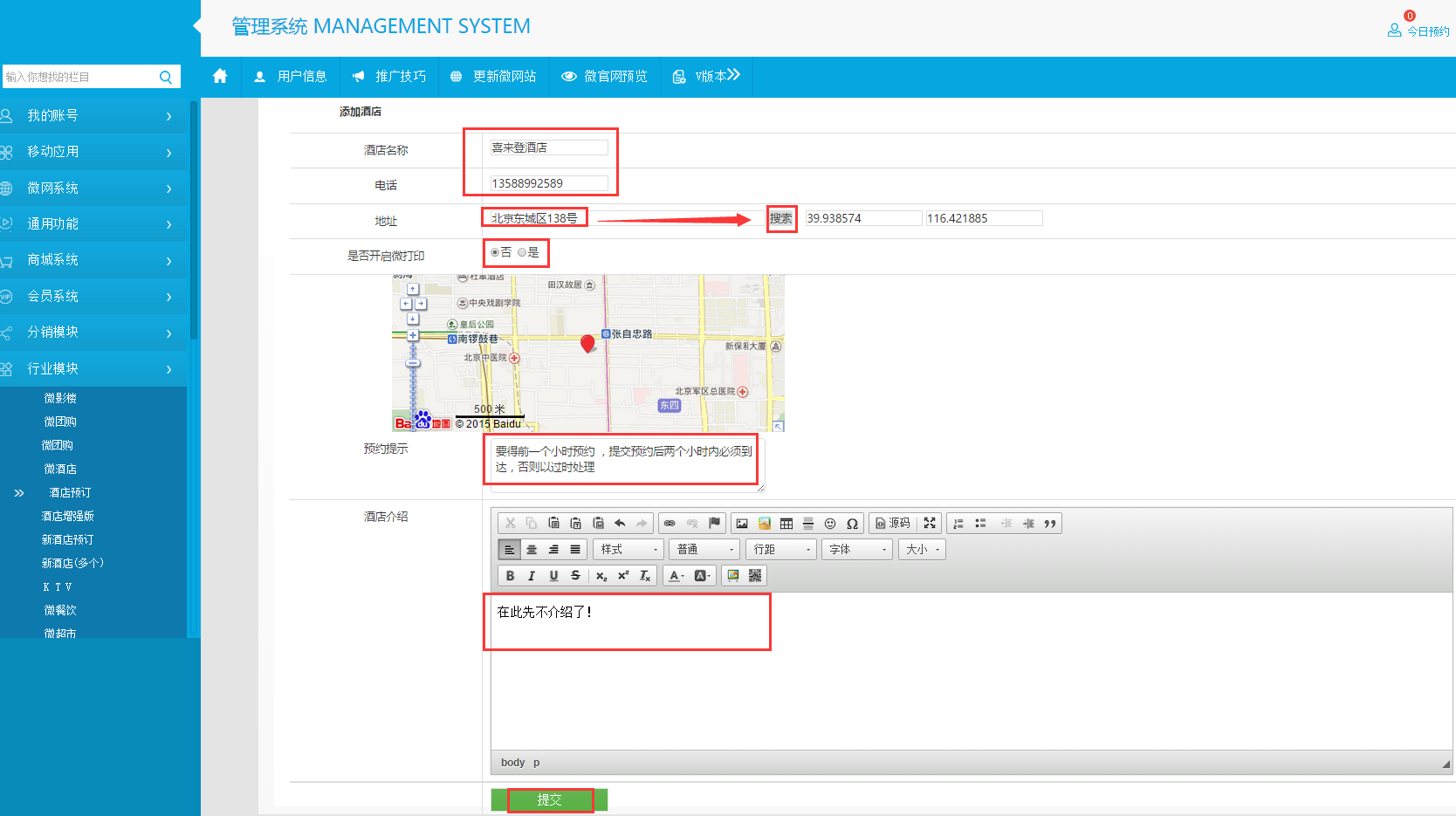Toggle the 源码 source code view
Image resolution: width=1456 pixels, height=816 pixels.
[892, 524]
